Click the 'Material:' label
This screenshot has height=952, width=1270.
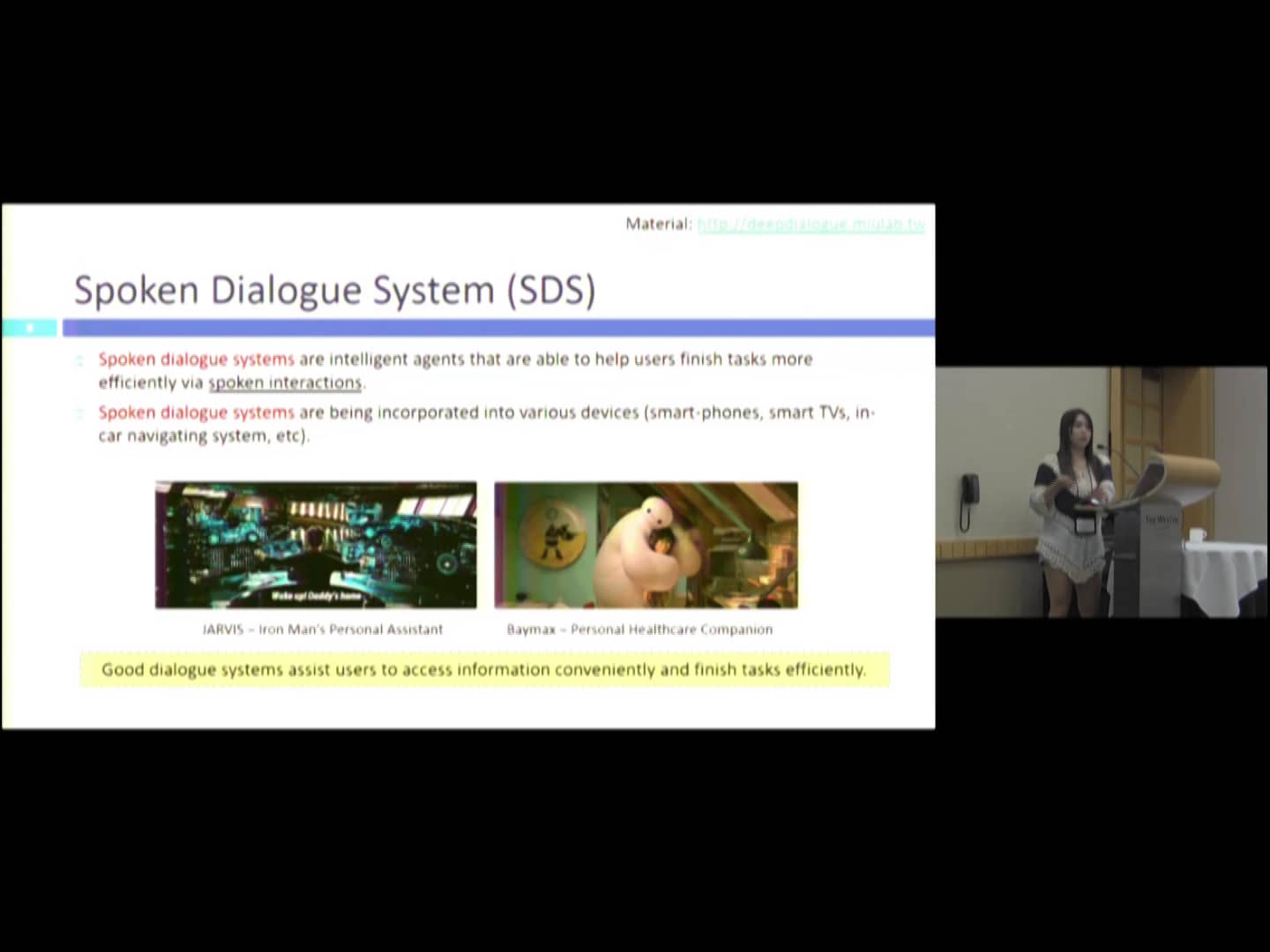659,224
